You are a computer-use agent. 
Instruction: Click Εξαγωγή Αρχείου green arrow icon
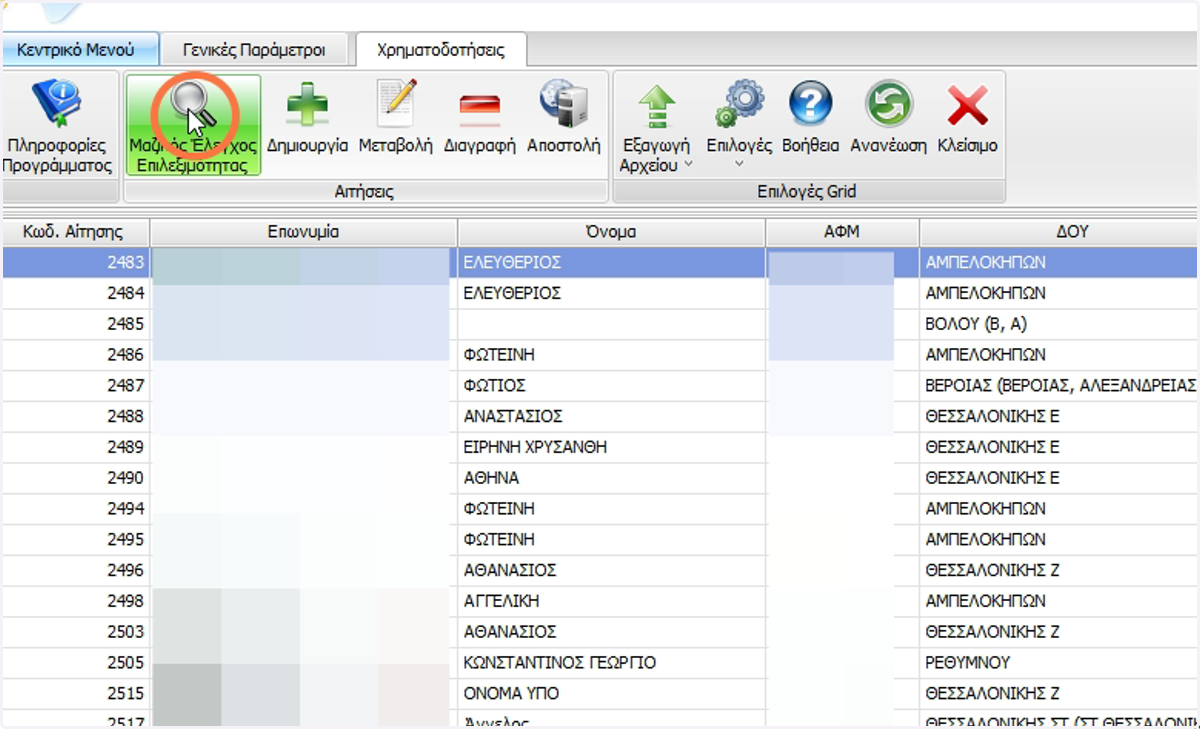657,106
